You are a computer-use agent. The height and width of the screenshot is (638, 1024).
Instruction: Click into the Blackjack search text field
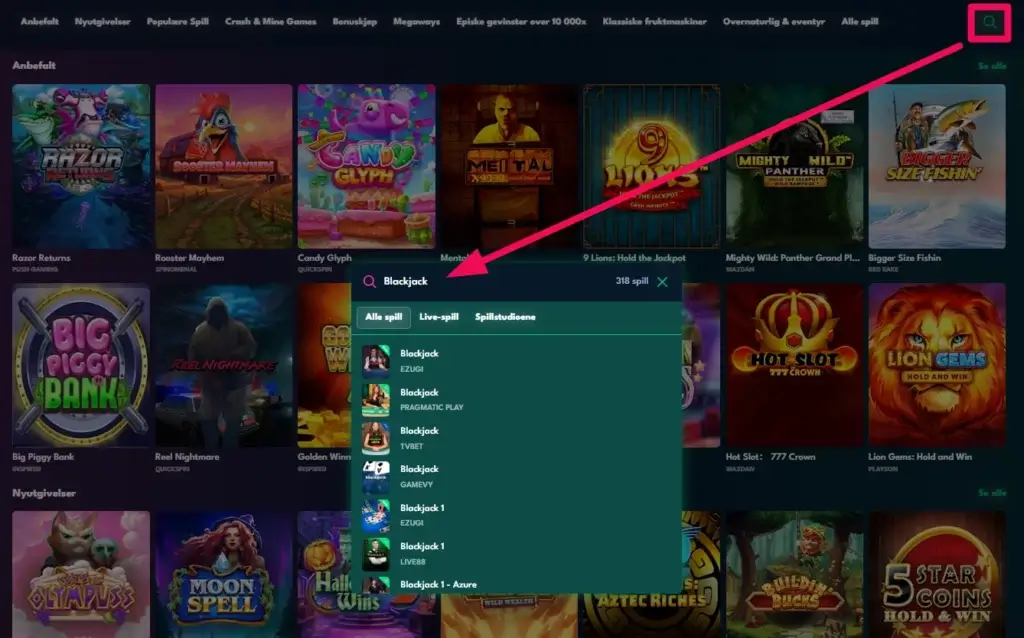(490, 282)
